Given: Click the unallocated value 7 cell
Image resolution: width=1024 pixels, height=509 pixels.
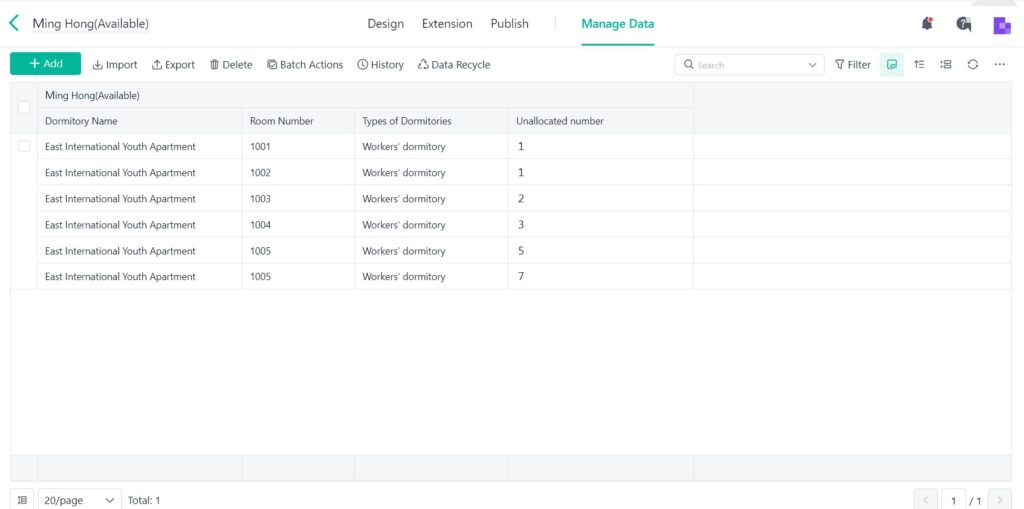Looking at the screenshot, I should (x=601, y=276).
